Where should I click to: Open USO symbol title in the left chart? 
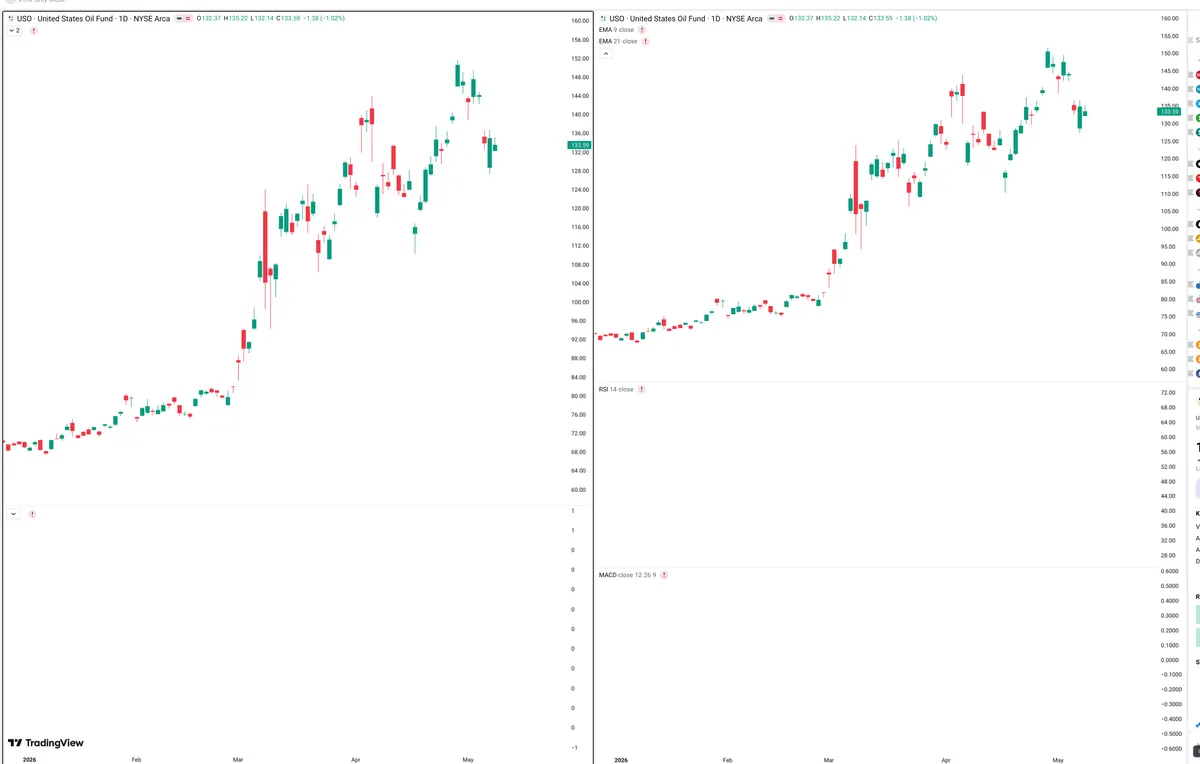[93, 19]
